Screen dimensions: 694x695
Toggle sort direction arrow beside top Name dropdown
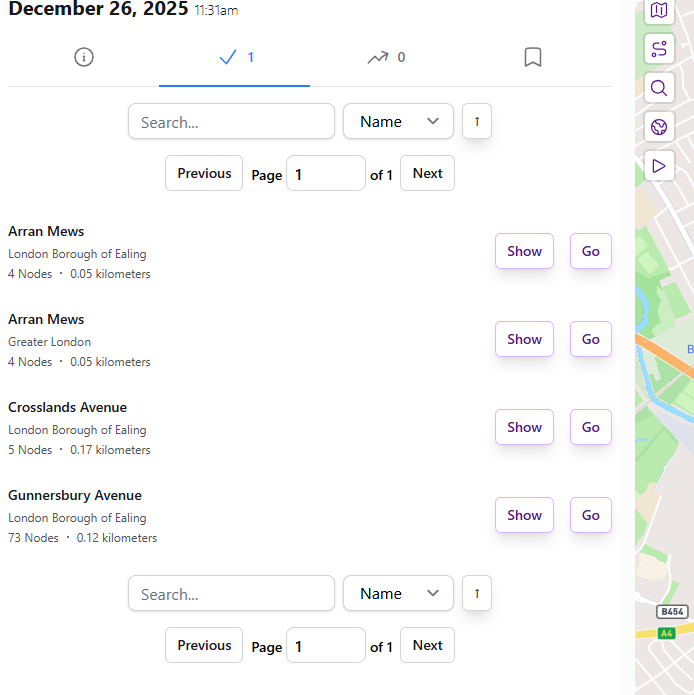(477, 122)
